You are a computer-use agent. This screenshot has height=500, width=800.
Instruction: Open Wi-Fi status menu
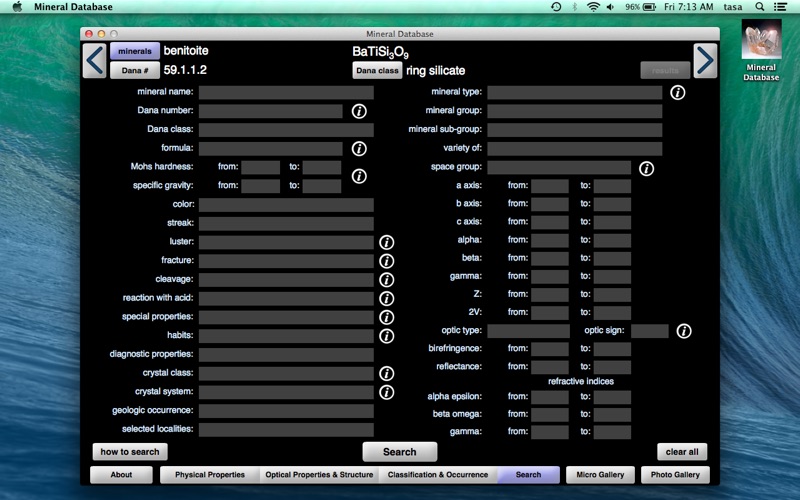click(593, 7)
